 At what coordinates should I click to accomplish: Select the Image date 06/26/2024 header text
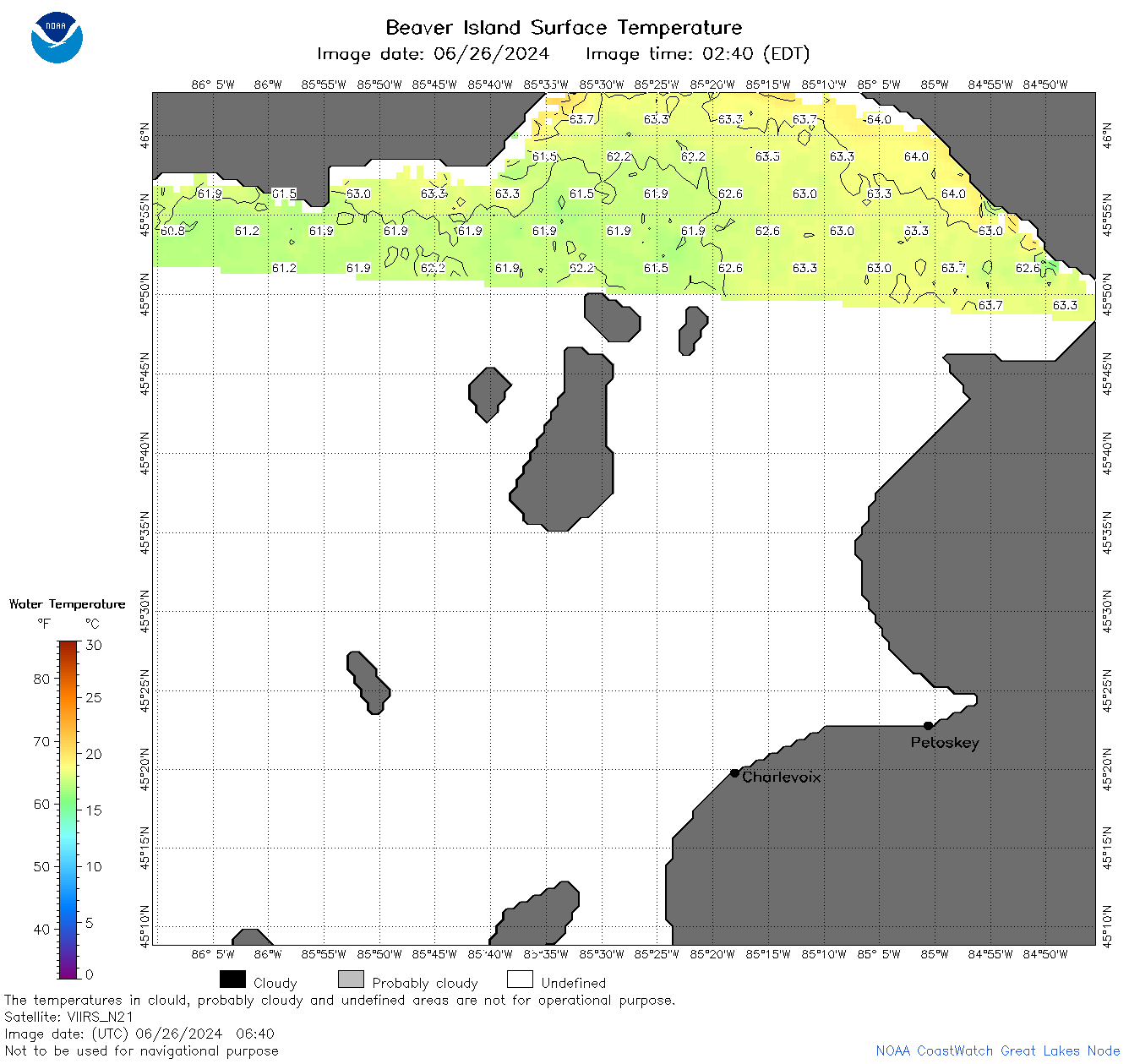[433, 54]
